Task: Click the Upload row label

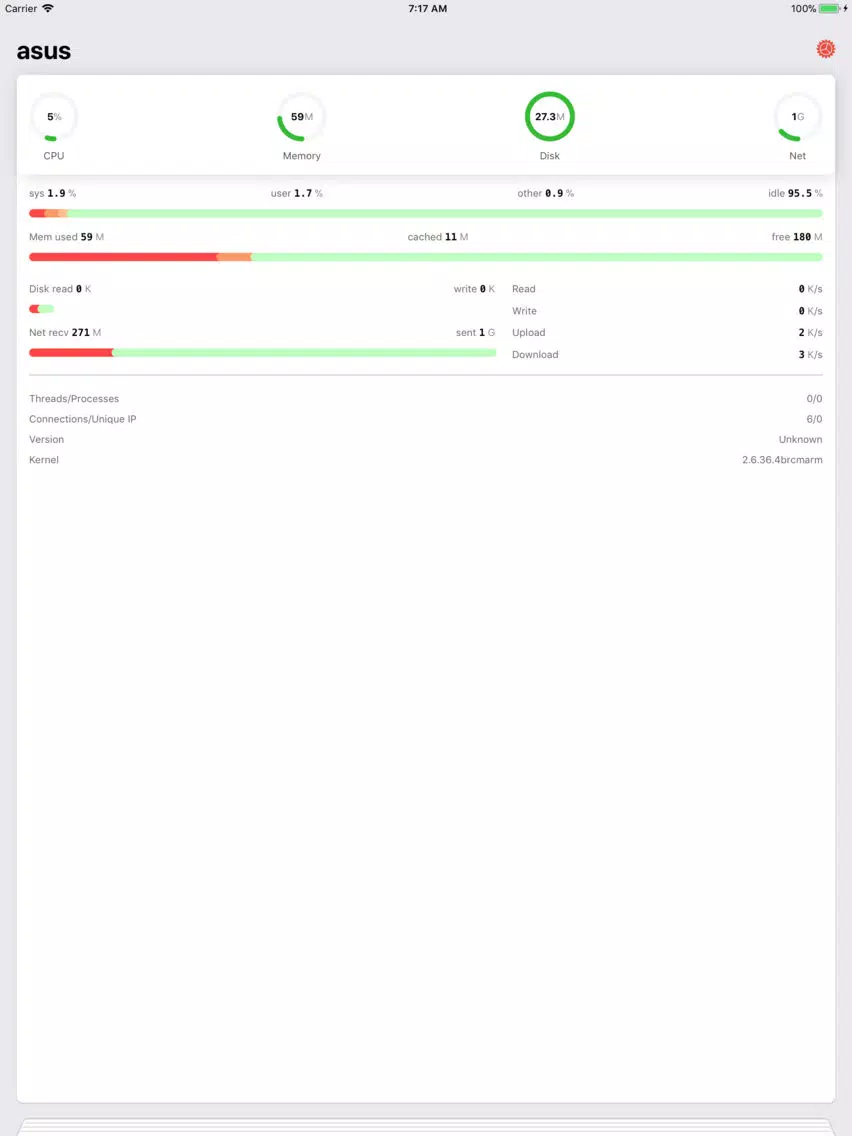Action: click(529, 333)
